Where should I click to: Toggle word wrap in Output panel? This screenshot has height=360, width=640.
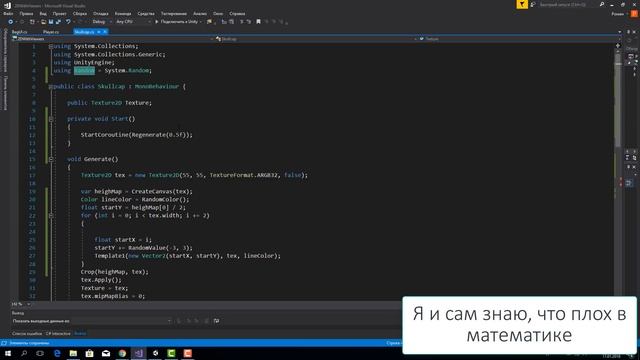click(216, 321)
